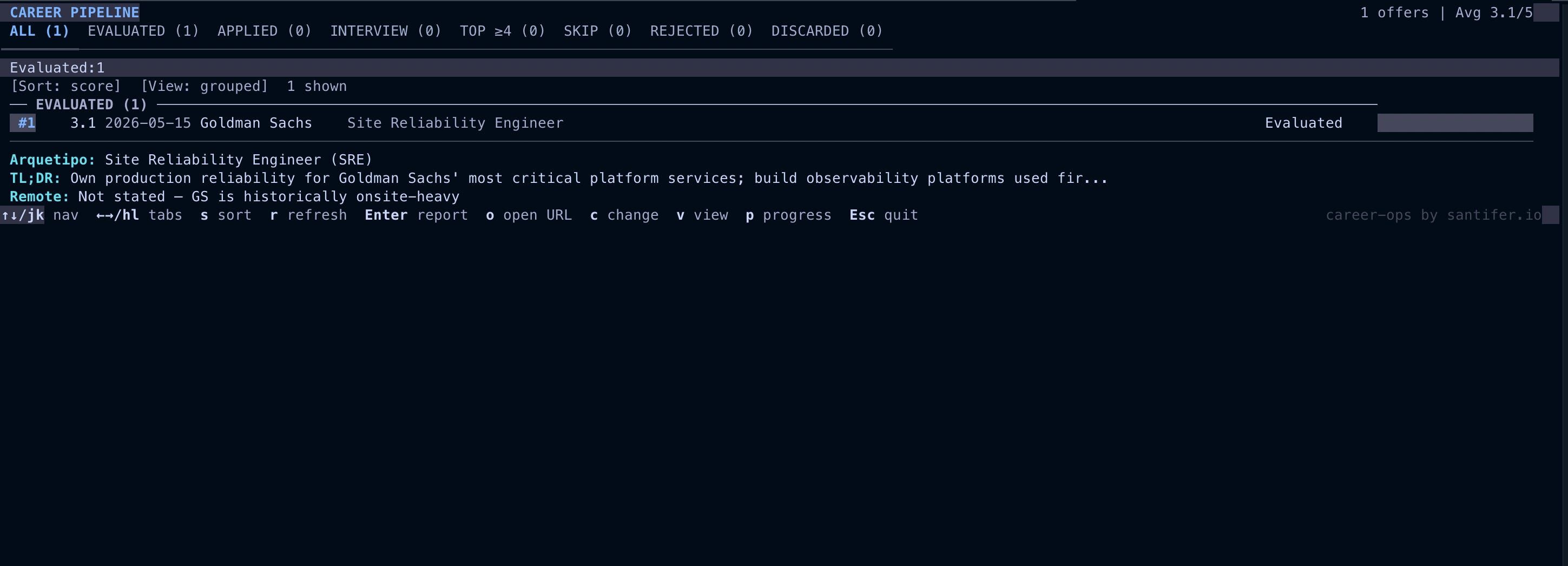
Task: Click the career-ops by santifer.io credit
Action: point(1433,215)
